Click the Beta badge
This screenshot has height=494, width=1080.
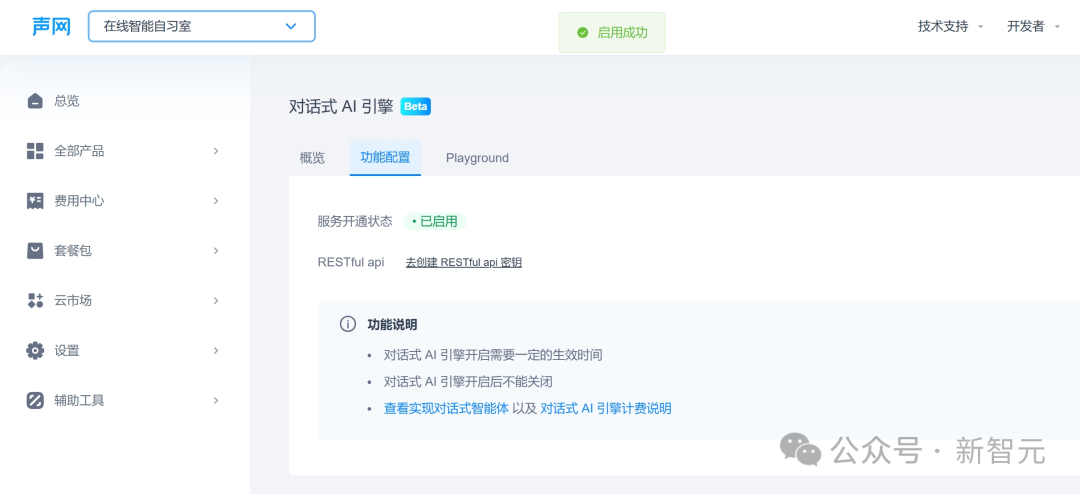[x=415, y=107]
